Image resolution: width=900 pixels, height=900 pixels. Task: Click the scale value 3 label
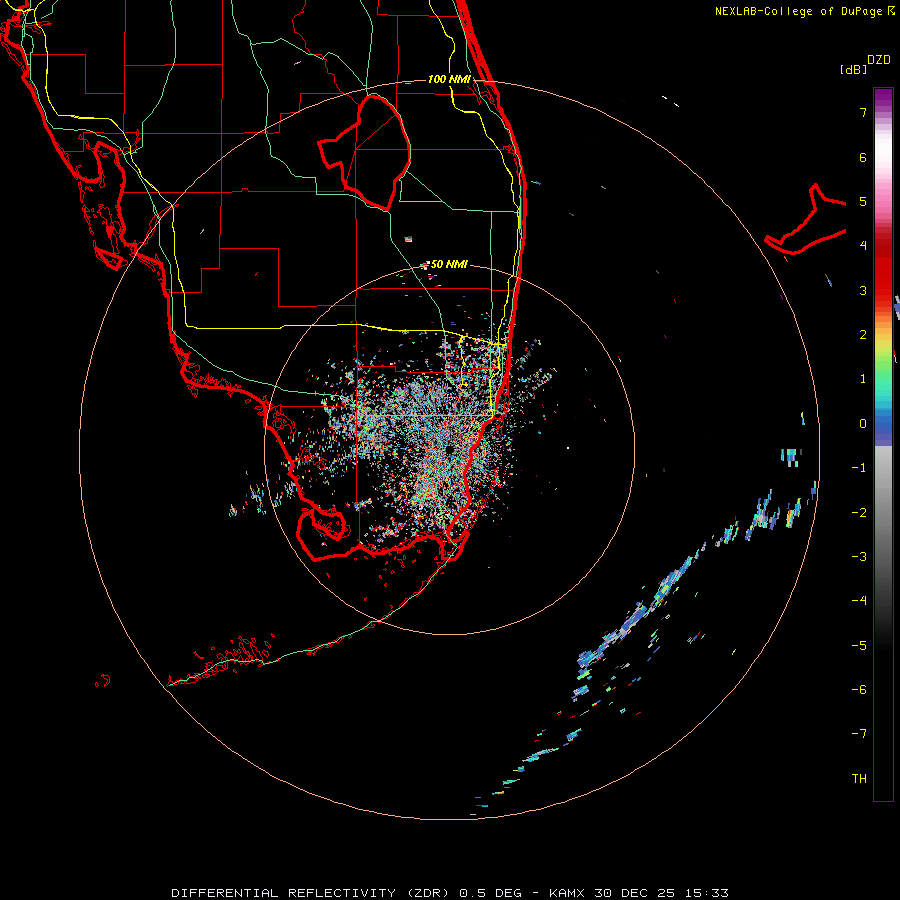[x=863, y=290]
